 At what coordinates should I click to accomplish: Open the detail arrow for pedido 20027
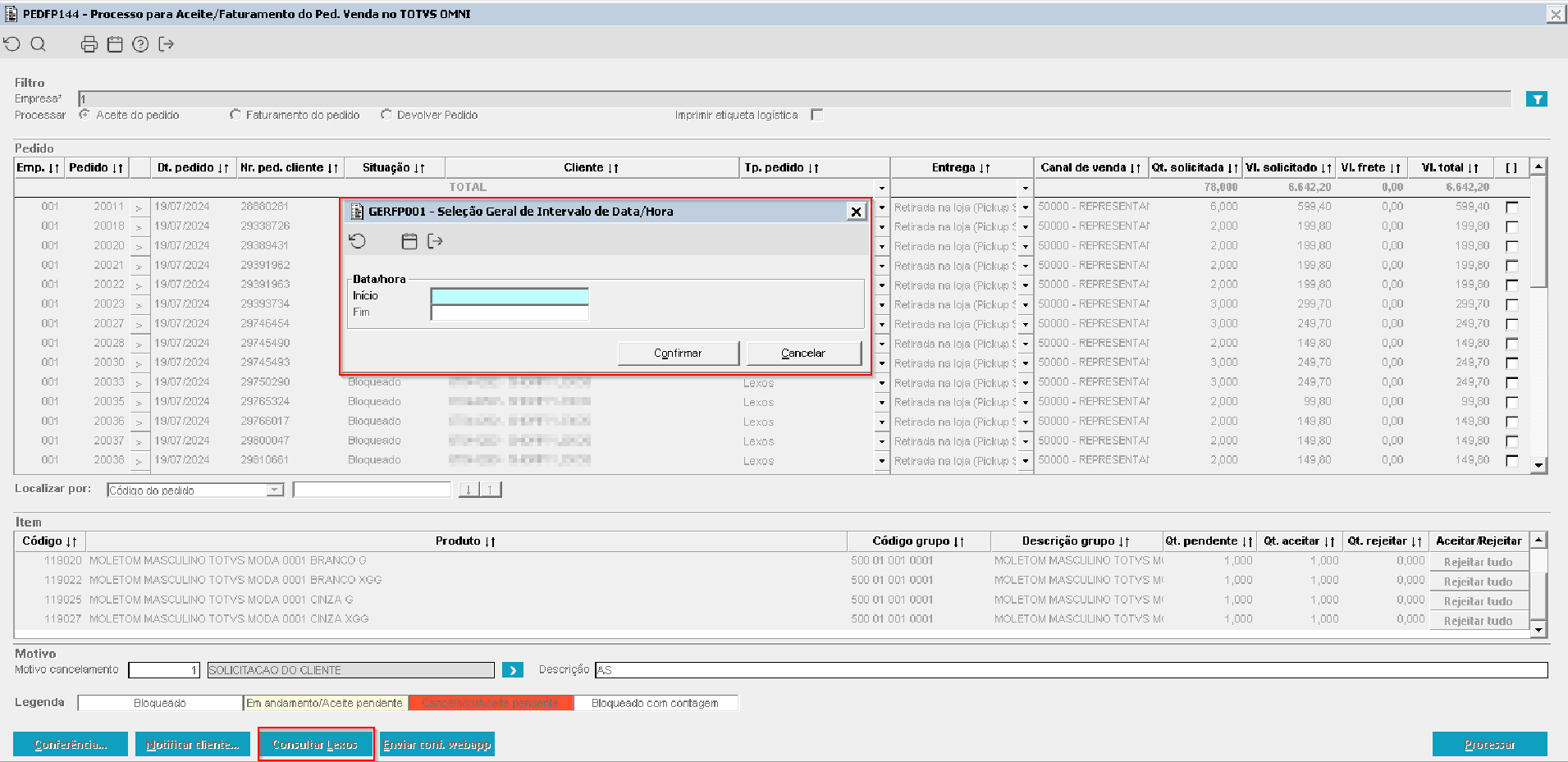click(139, 325)
